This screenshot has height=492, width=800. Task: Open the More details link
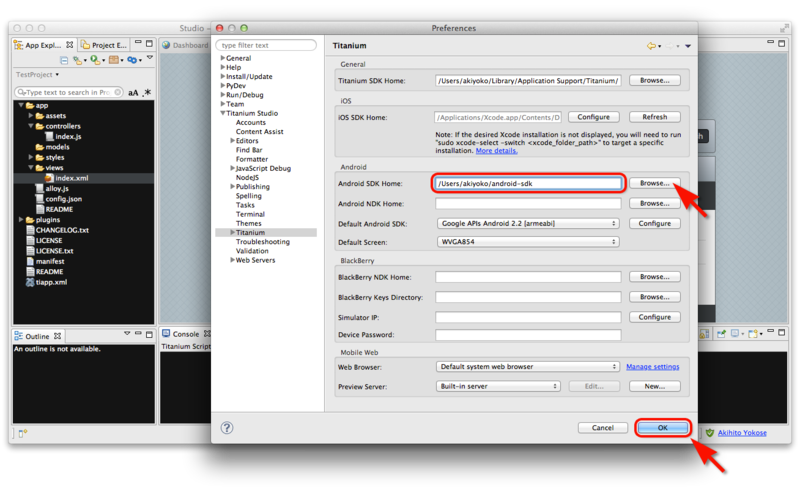pos(496,151)
